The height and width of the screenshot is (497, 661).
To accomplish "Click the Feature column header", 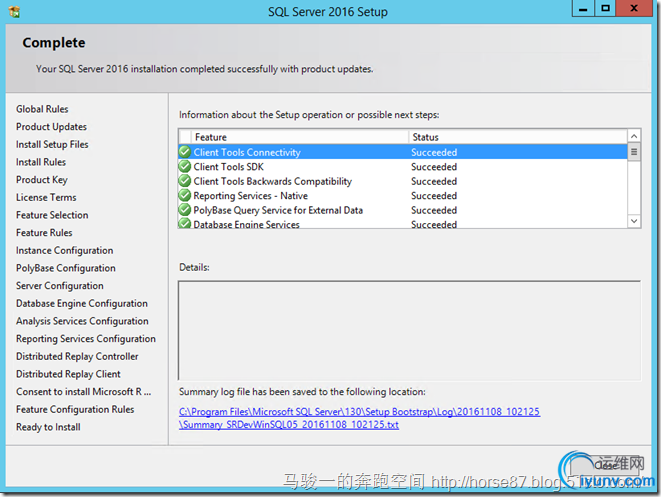I will coord(300,137).
